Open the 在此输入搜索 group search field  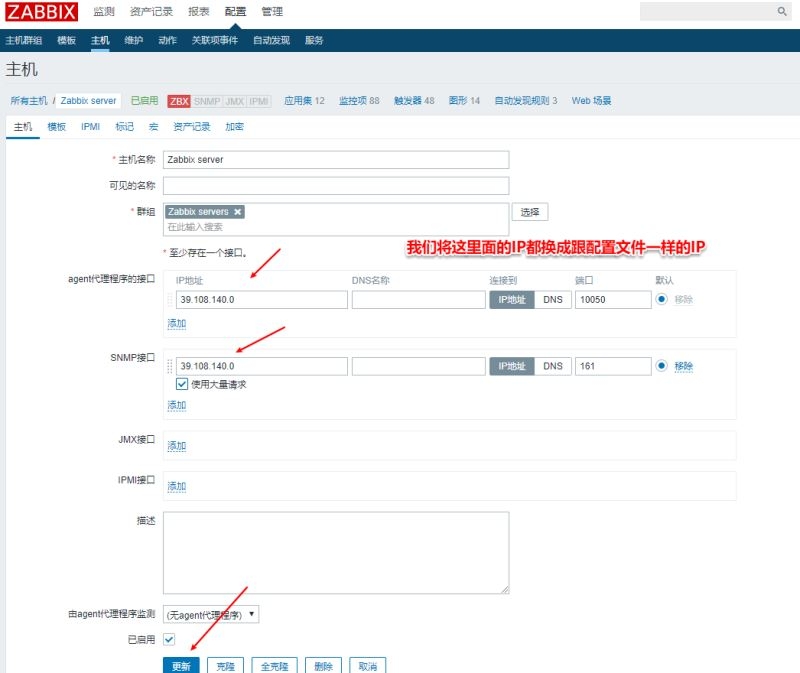pos(250,227)
